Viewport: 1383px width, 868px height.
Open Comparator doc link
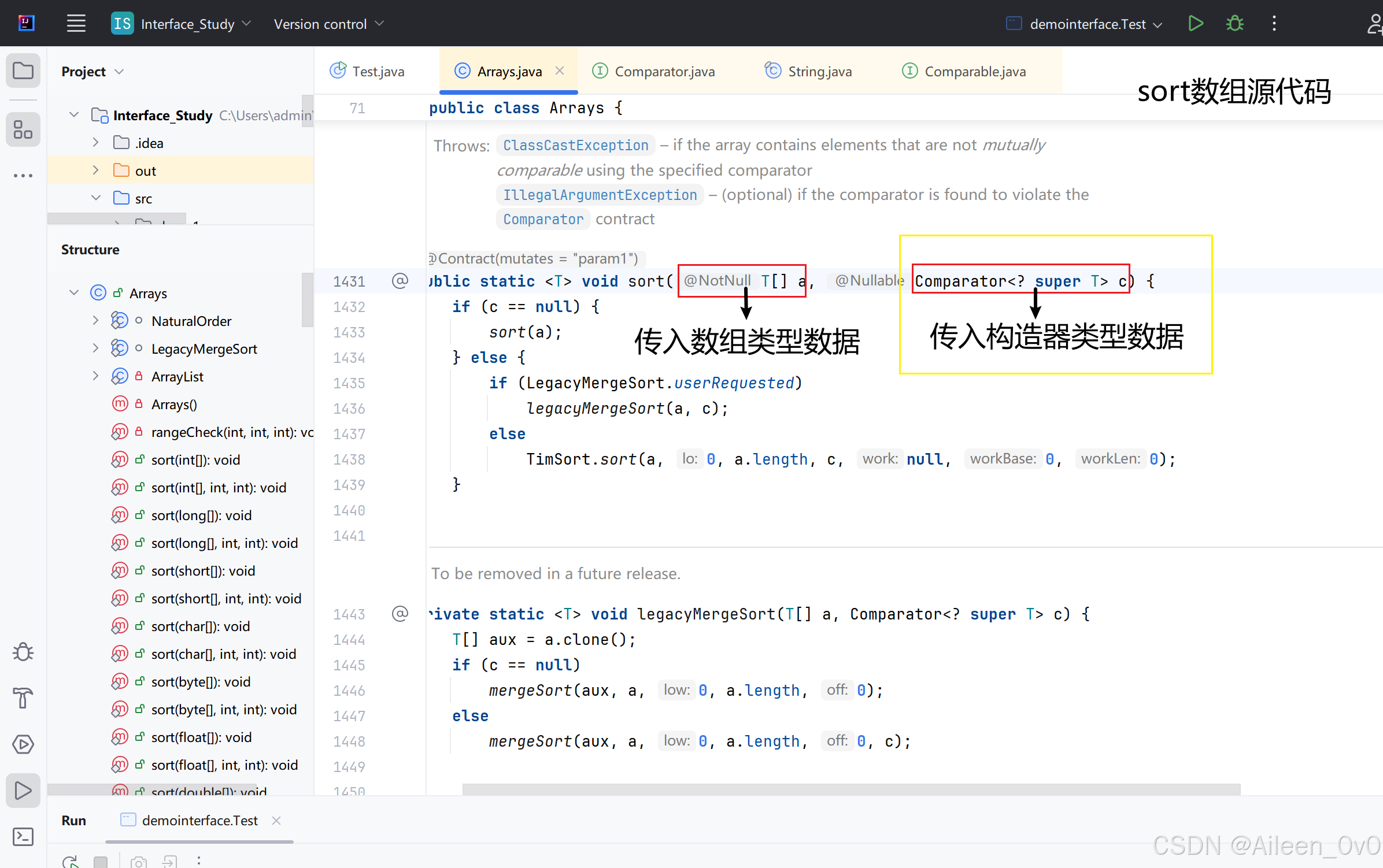(x=543, y=219)
